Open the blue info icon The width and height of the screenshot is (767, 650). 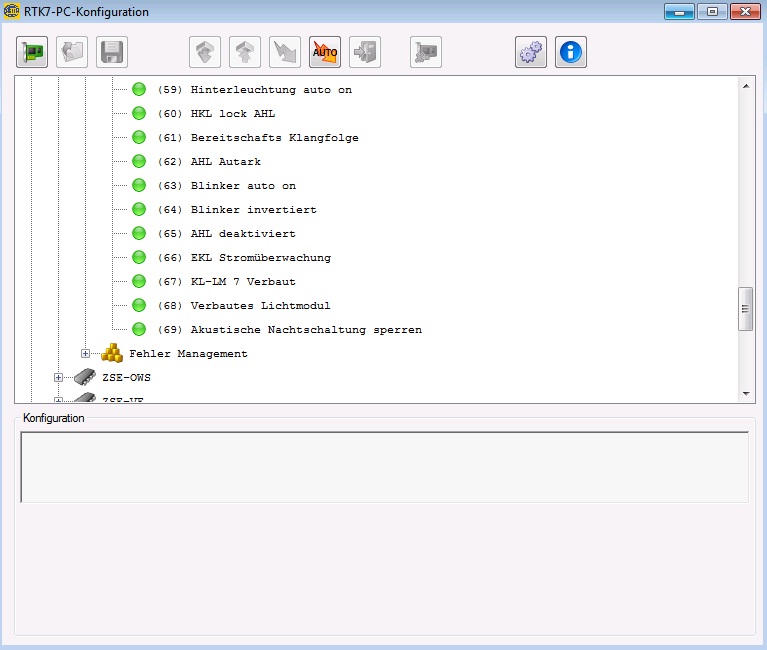[x=571, y=52]
